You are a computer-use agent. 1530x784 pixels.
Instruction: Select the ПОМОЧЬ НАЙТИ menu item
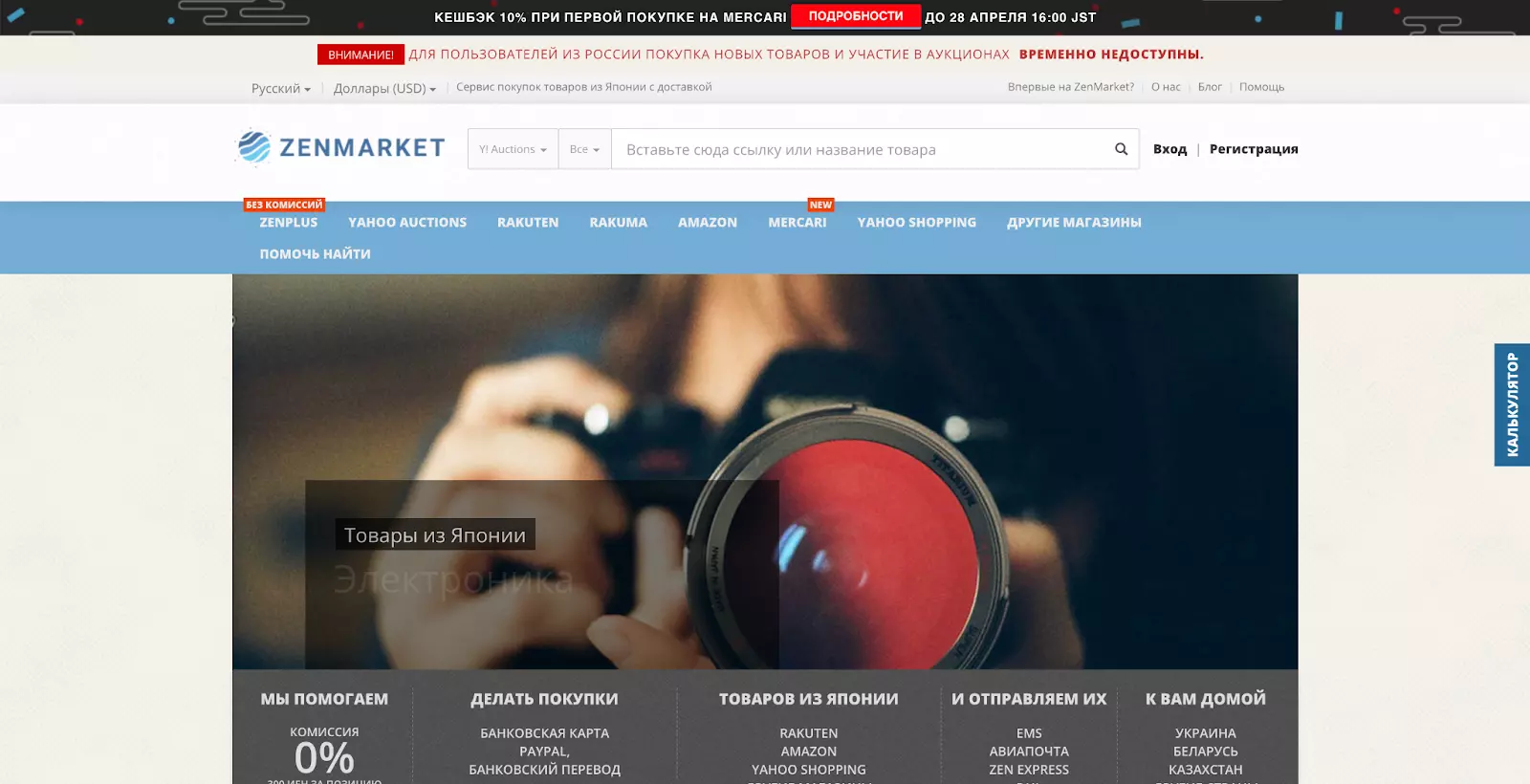pos(315,253)
